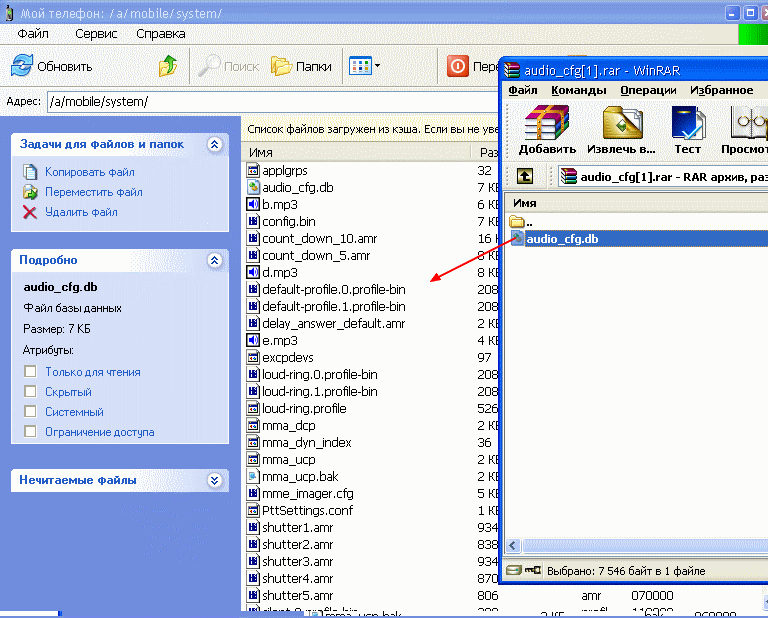Select delay_answer_default.amr file
The width and height of the screenshot is (768, 618).
pyautogui.click(x=334, y=324)
